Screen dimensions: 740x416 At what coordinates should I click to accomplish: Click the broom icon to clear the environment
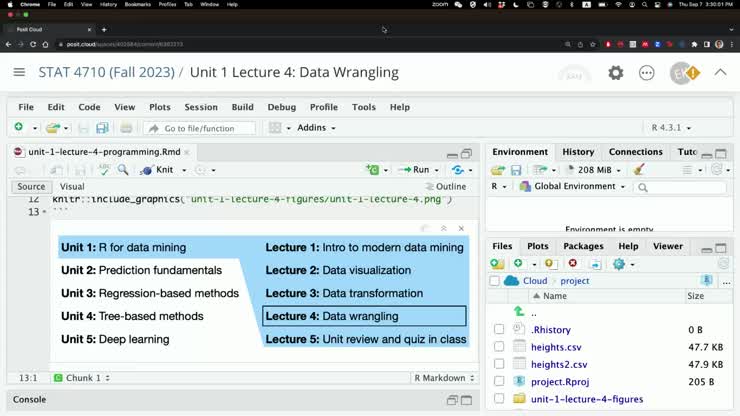[x=639, y=170]
